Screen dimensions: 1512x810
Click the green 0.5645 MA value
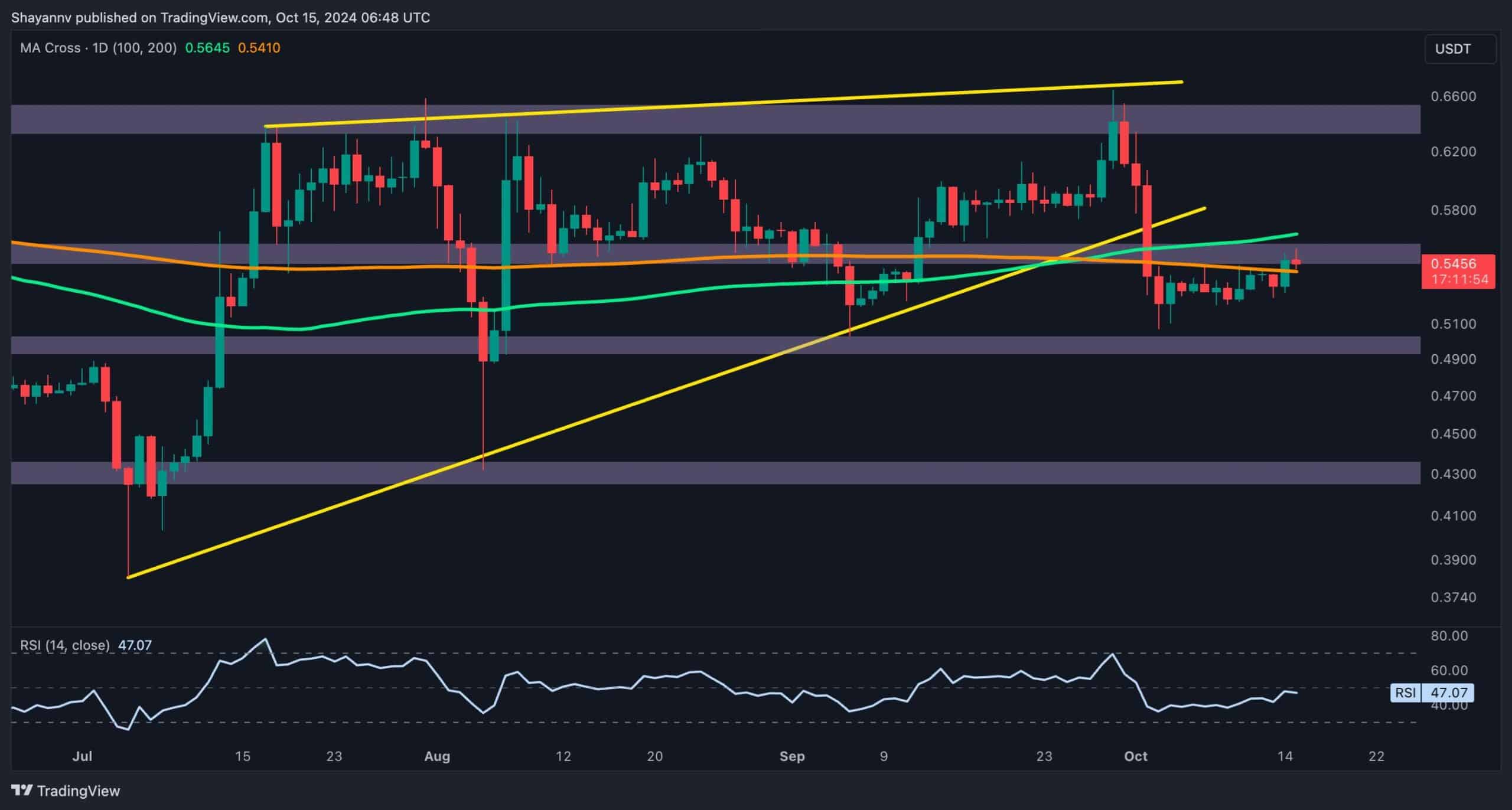coord(207,48)
